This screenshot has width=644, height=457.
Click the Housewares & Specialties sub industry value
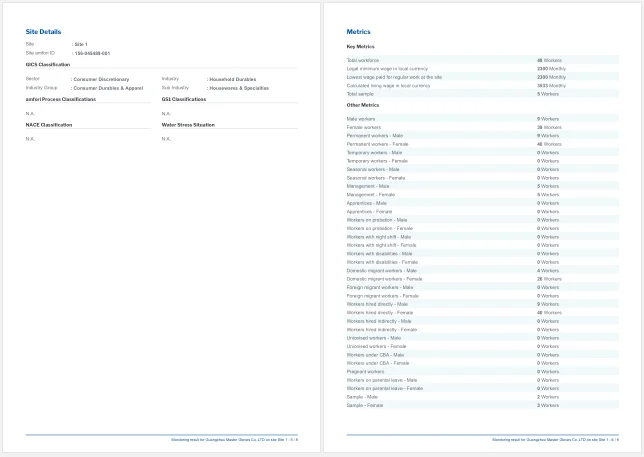click(x=238, y=87)
